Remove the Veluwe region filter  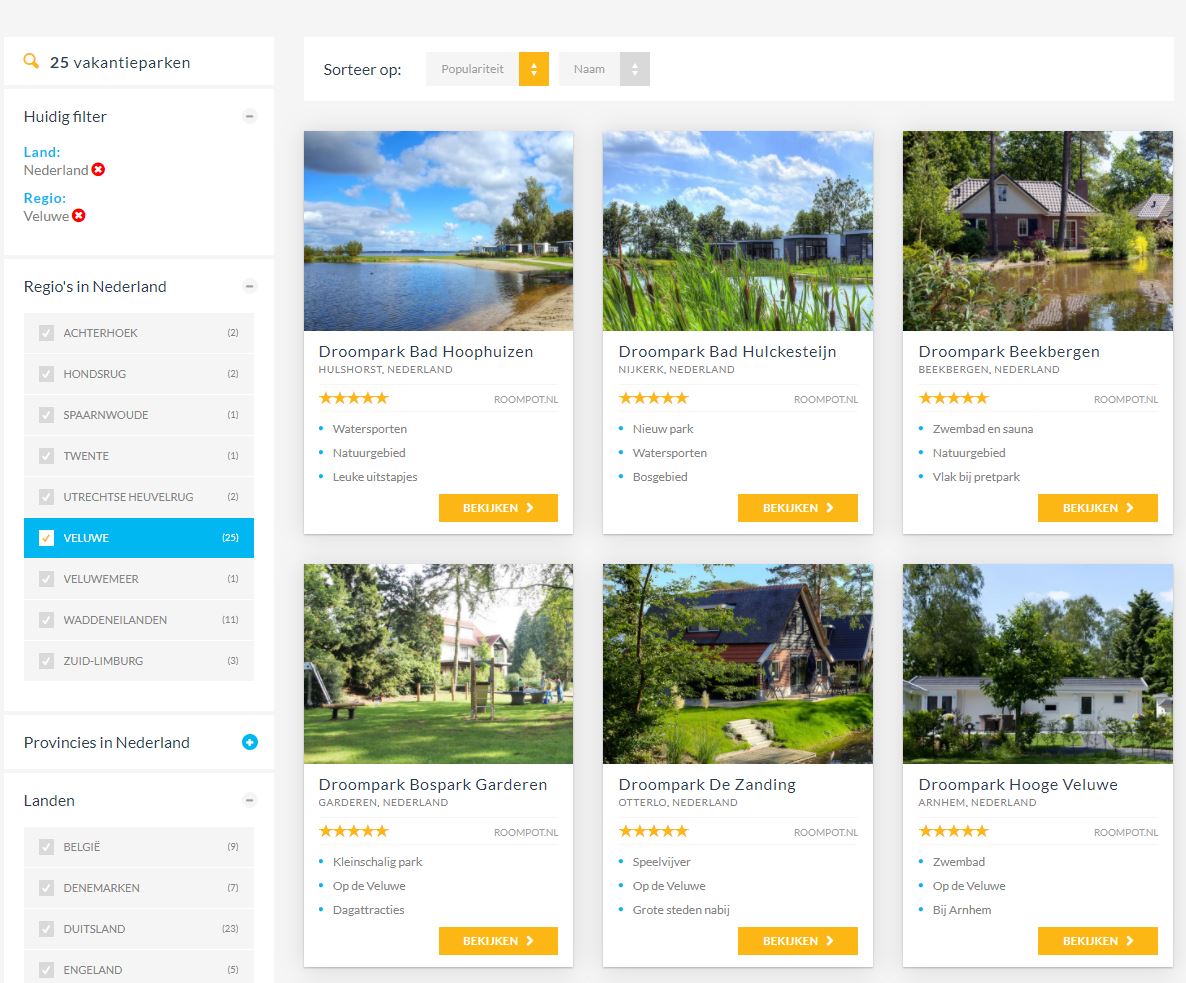(x=79, y=216)
